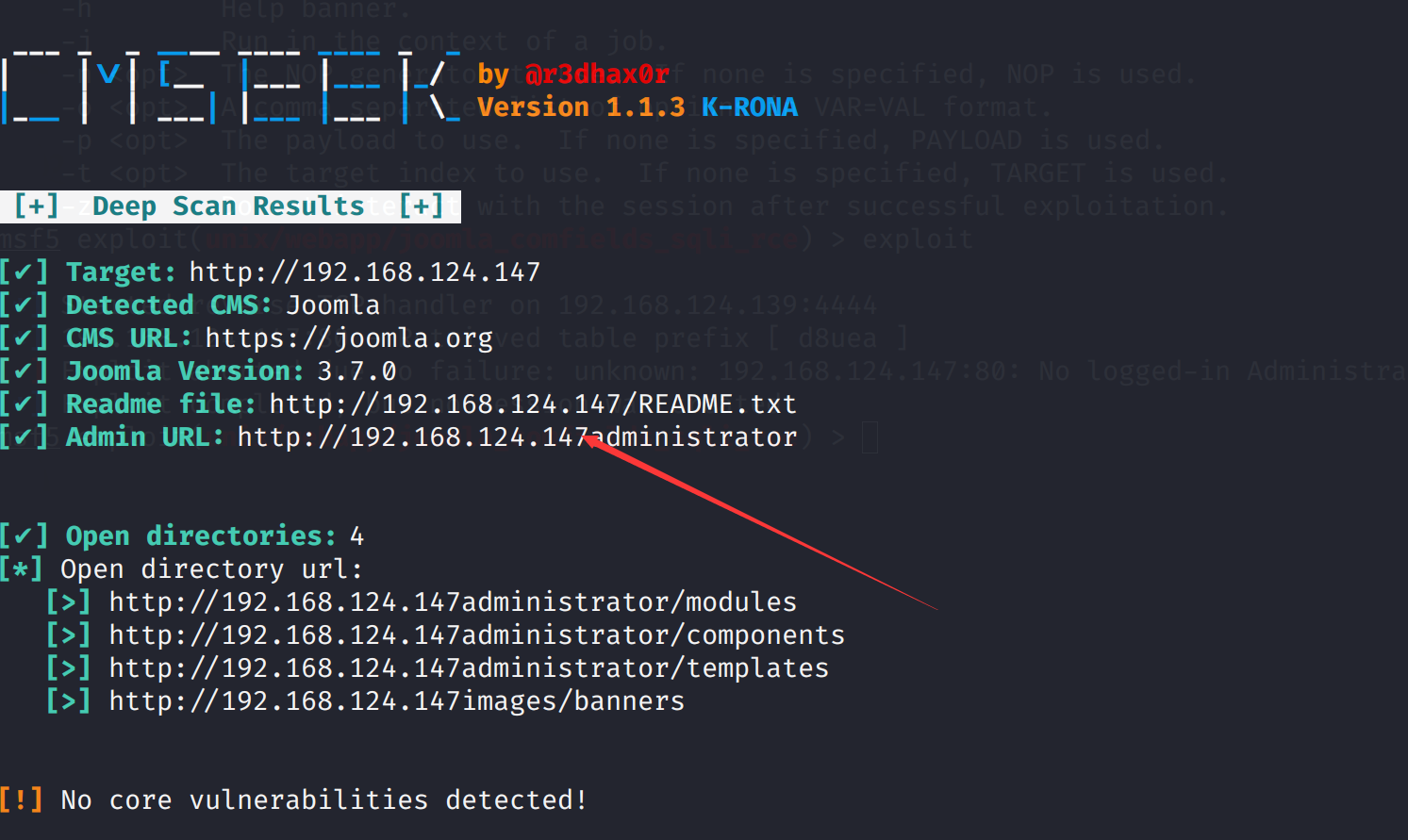
Task: Click the arrow marker before images/banners URL
Action: (x=69, y=701)
